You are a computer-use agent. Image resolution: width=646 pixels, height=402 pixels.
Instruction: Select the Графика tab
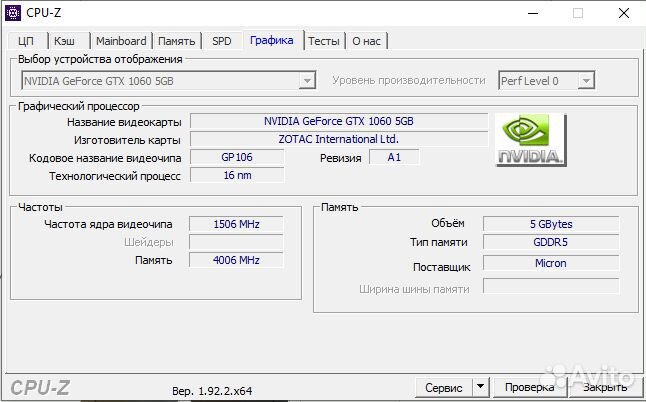[x=272, y=40]
